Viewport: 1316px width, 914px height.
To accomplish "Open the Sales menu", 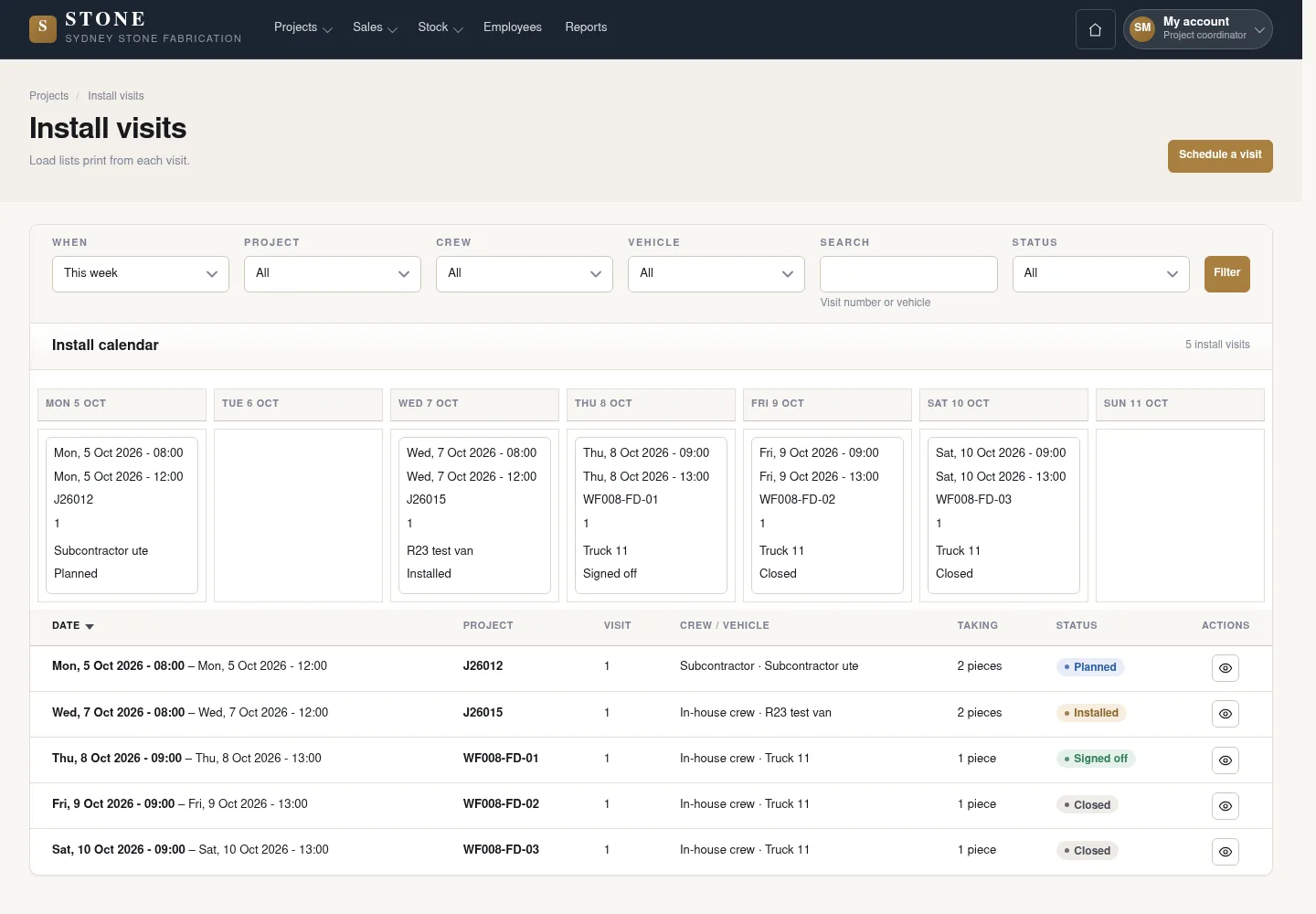I will pos(375,27).
